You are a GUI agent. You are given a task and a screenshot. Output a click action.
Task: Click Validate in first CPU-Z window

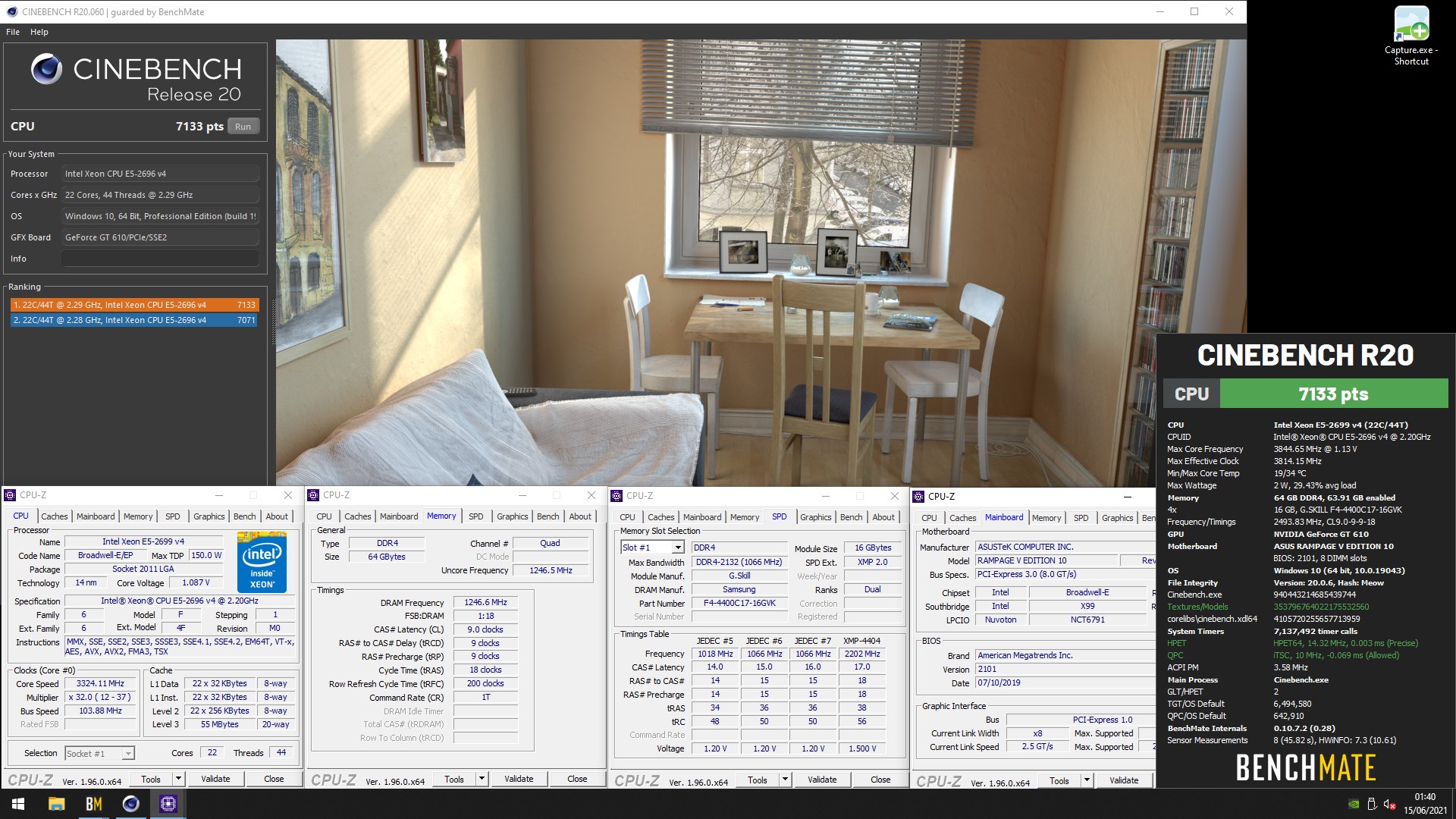click(215, 779)
